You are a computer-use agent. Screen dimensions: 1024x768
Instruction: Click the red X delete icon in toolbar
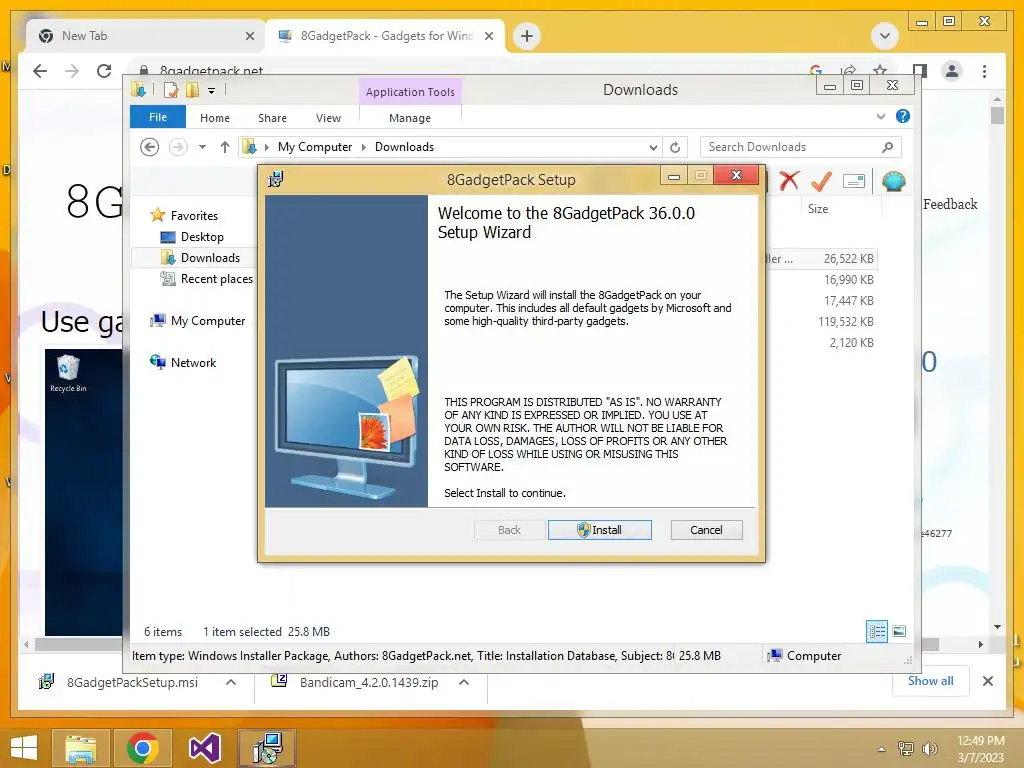(x=789, y=180)
